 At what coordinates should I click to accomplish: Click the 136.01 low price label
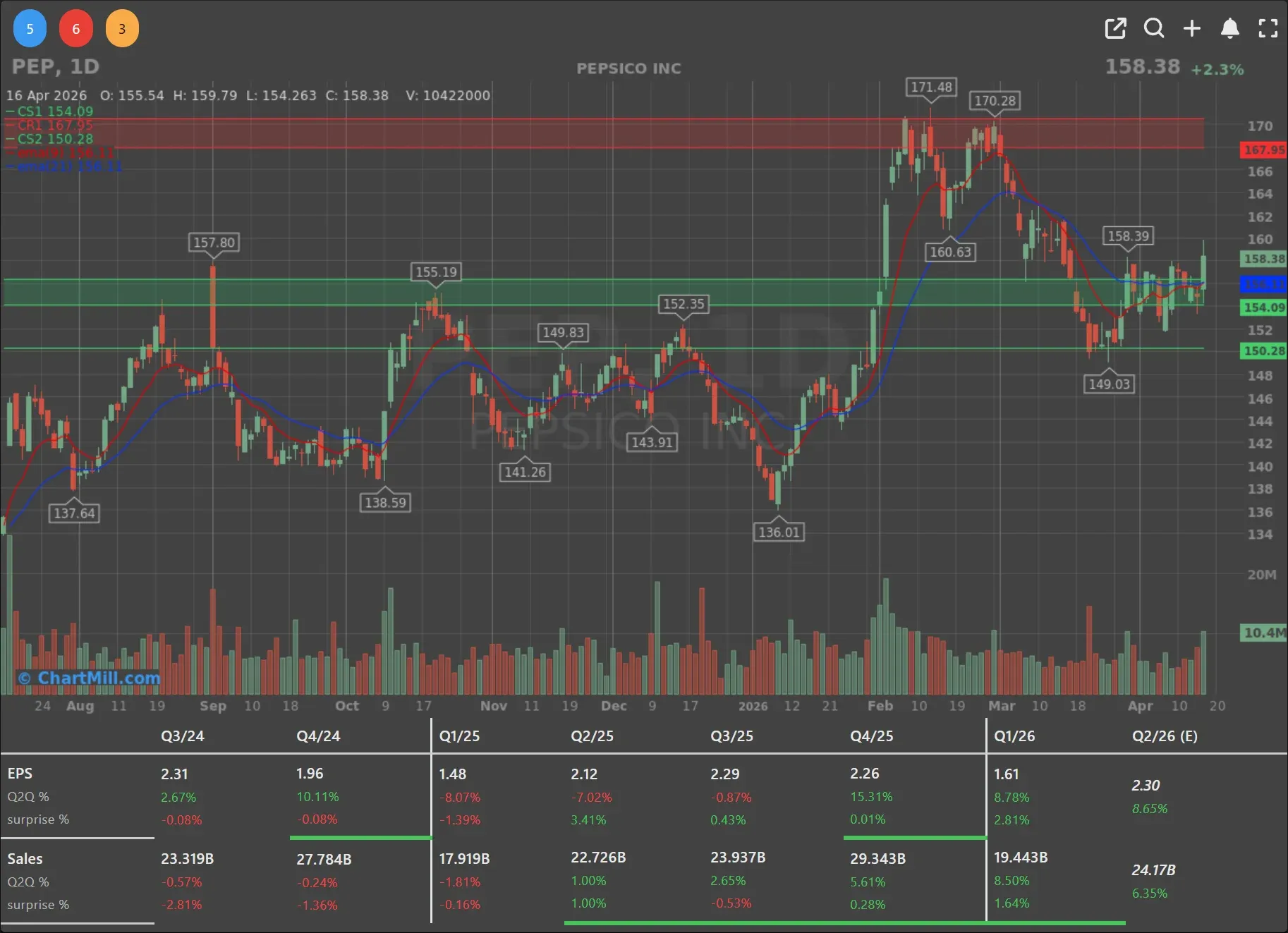pos(779,532)
